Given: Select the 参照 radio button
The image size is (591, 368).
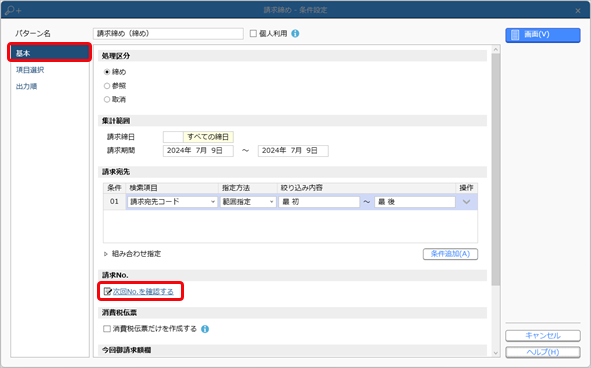Looking at the screenshot, I should click(107, 86).
